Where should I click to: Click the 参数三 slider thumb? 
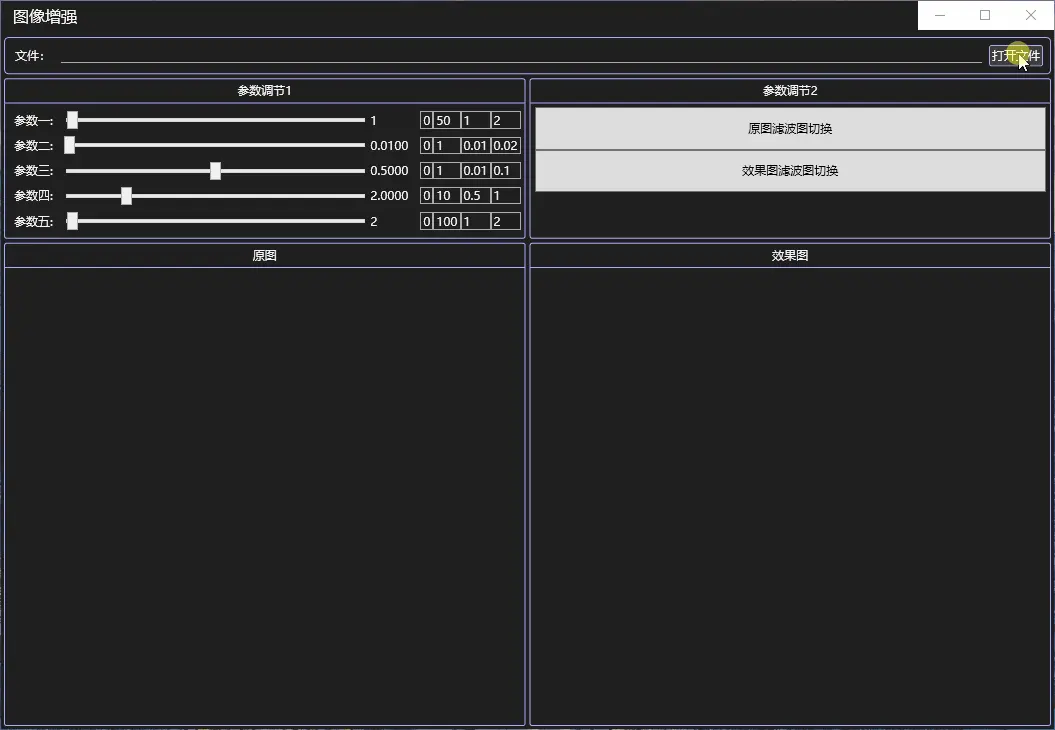tap(215, 171)
